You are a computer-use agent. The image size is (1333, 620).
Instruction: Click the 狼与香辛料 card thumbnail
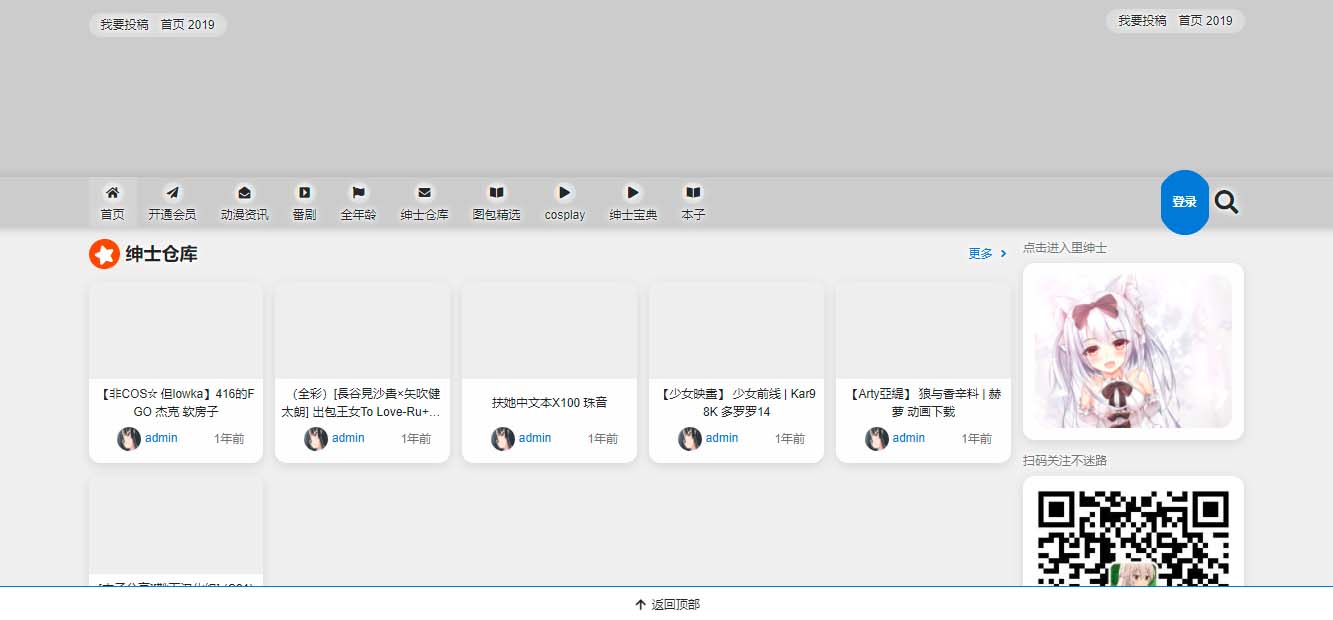922,331
